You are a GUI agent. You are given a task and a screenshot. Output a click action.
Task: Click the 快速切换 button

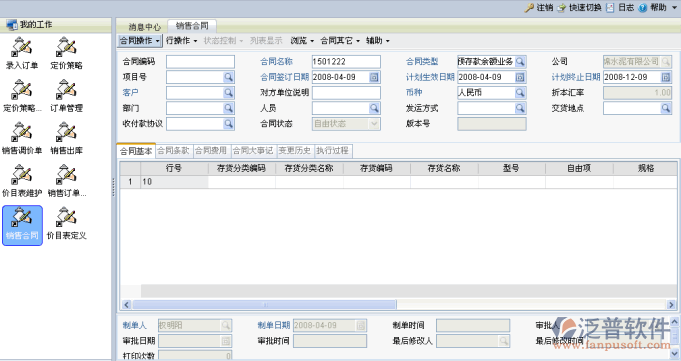click(579, 7)
